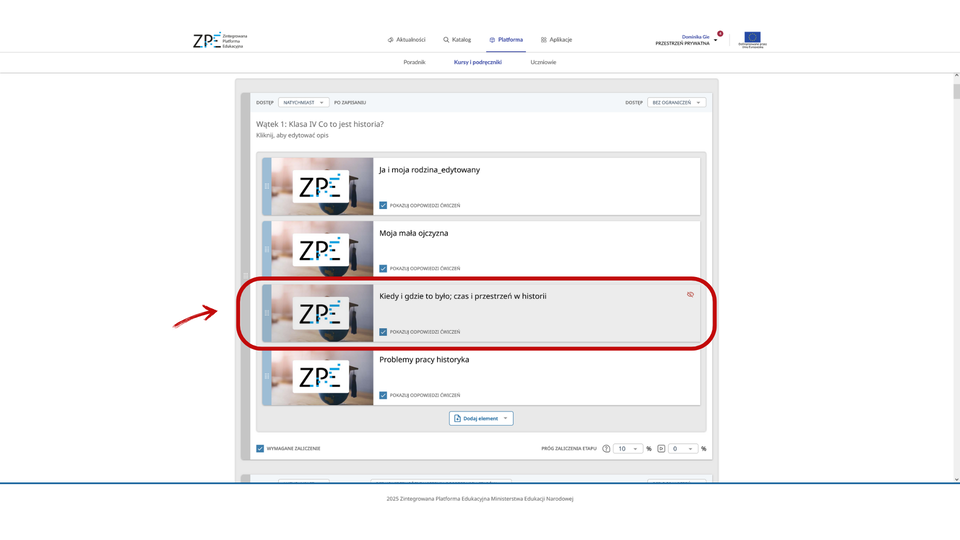Screen dimensions: 960x540
Task: Click the 'Ja i moja rodzina_edytowany' thumbnail image
Action: (x=322, y=186)
